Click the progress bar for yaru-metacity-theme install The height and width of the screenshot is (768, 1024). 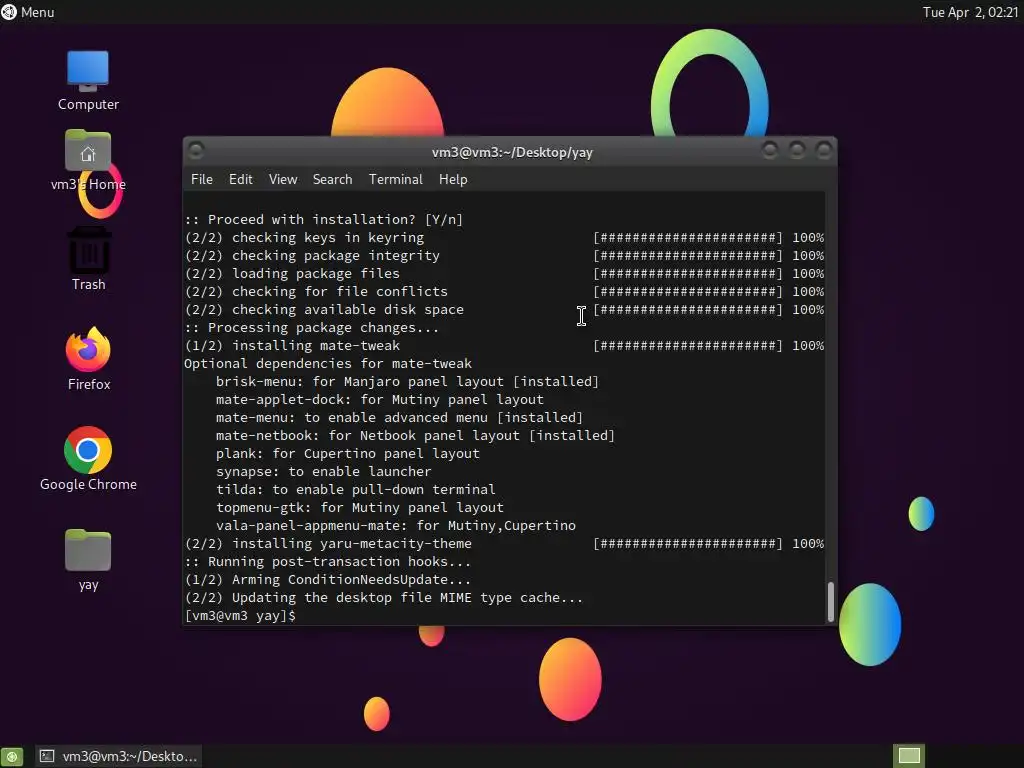pos(688,543)
